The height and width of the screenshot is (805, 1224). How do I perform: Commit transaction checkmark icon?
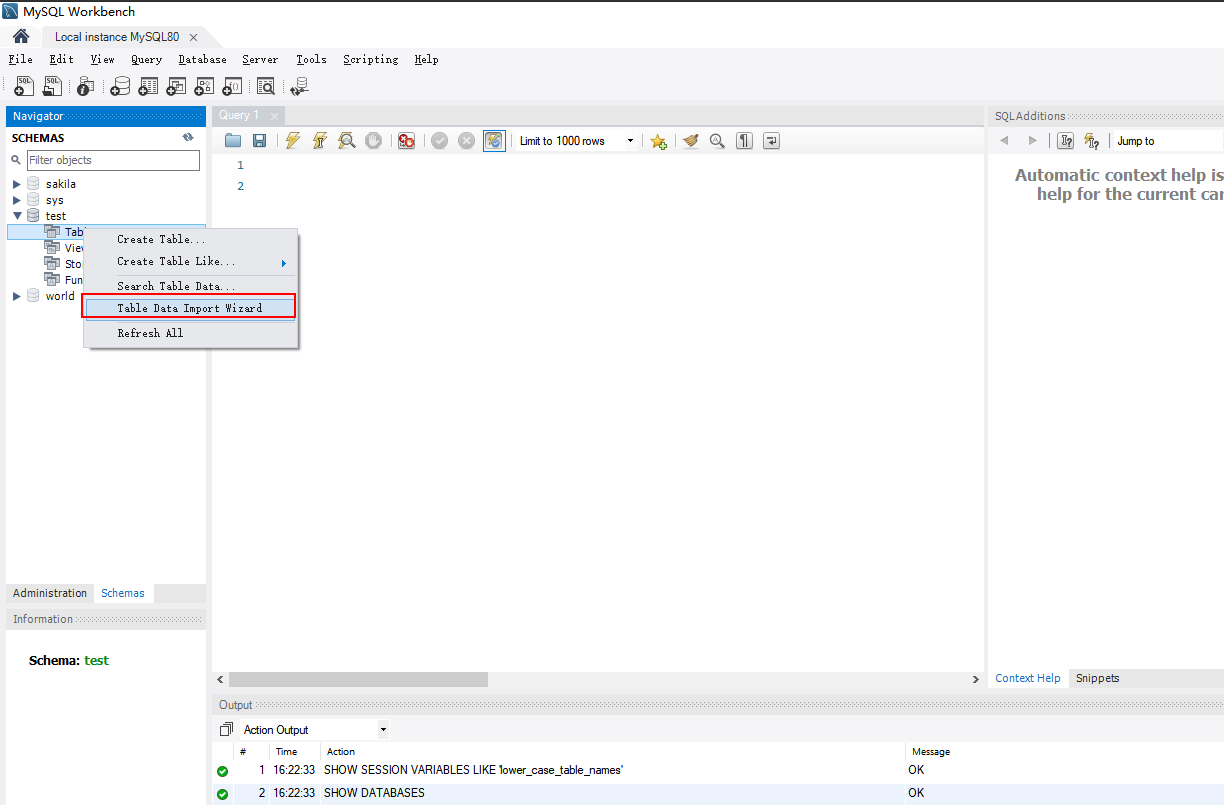click(x=439, y=141)
